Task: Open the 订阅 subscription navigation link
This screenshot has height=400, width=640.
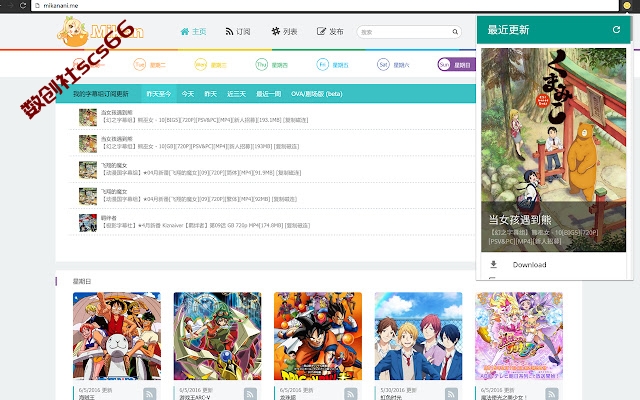Action: (x=238, y=31)
